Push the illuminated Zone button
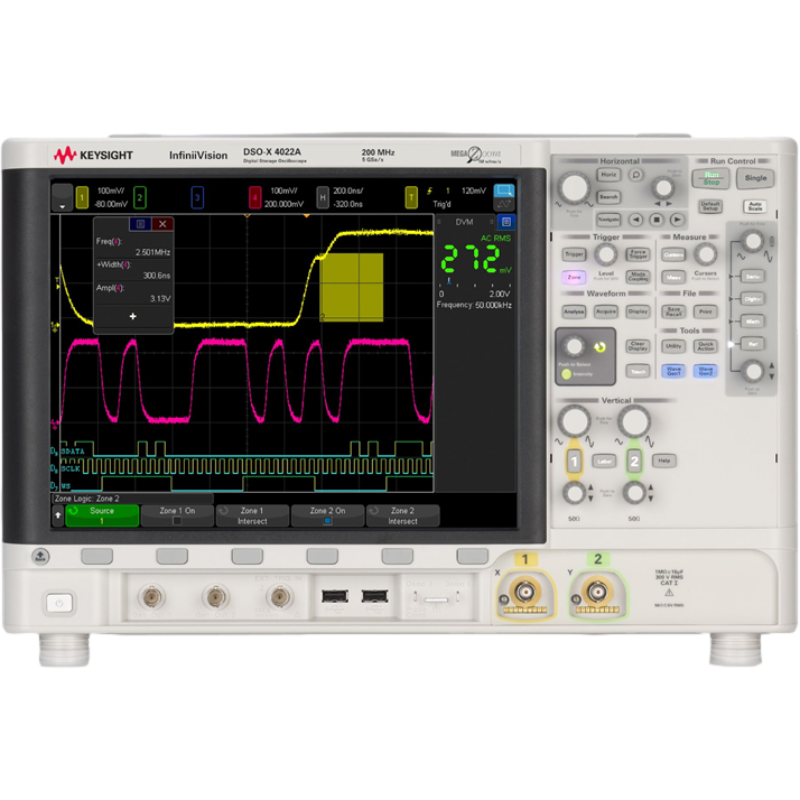800x800 pixels. (x=574, y=277)
